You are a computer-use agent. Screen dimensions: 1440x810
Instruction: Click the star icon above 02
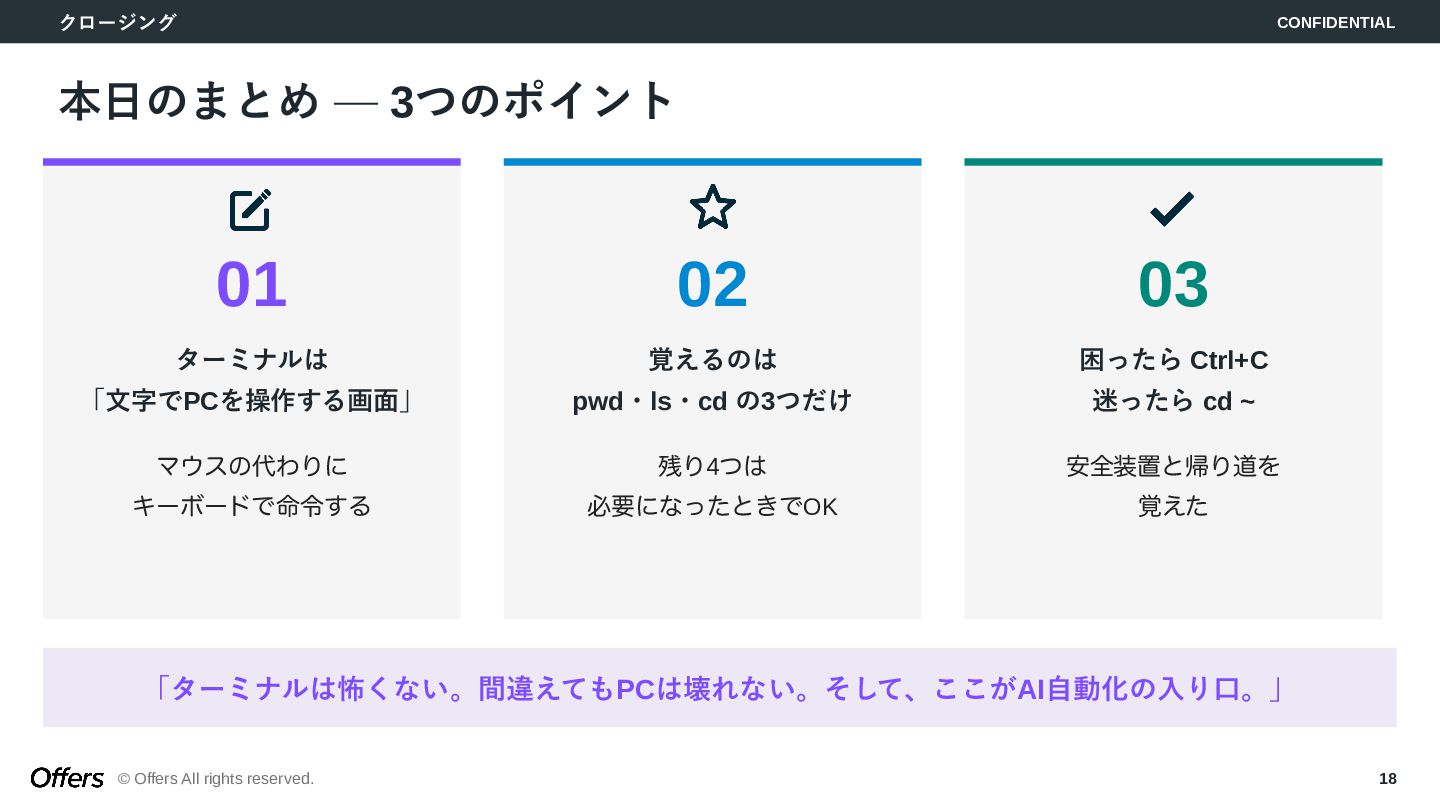713,207
